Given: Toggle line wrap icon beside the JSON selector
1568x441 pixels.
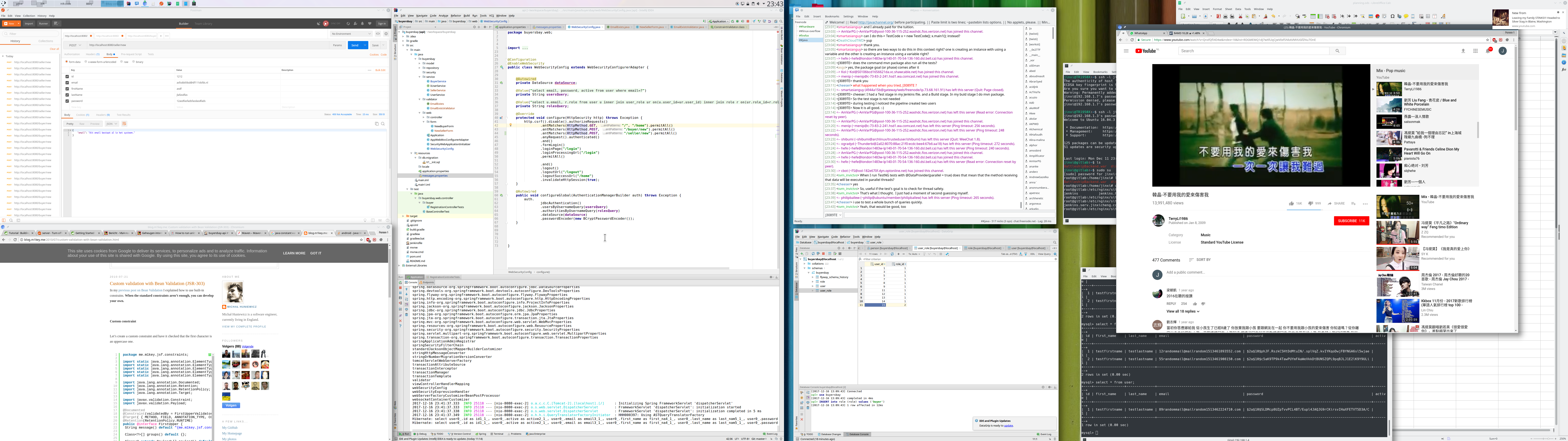Looking at the screenshot, I should tap(124, 124).
